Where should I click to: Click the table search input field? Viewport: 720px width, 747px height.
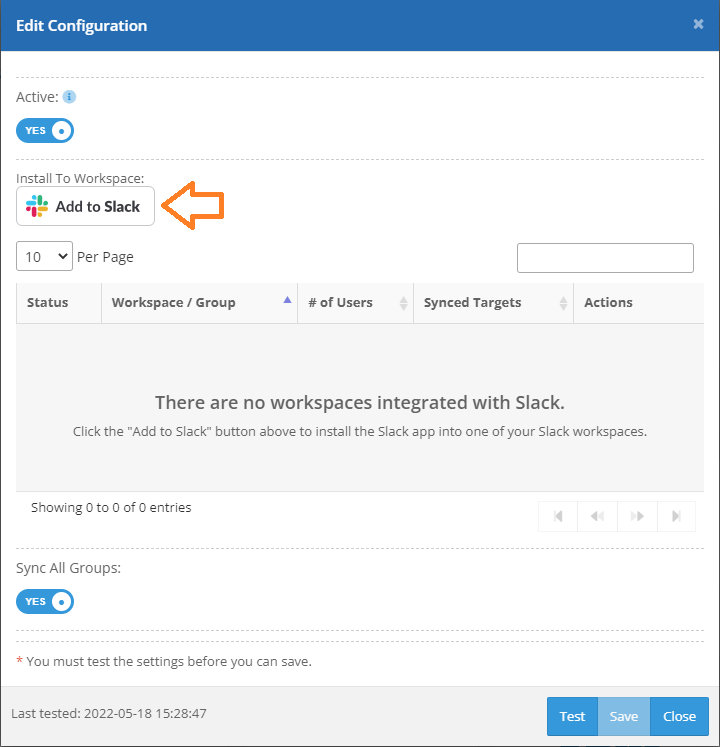point(605,258)
